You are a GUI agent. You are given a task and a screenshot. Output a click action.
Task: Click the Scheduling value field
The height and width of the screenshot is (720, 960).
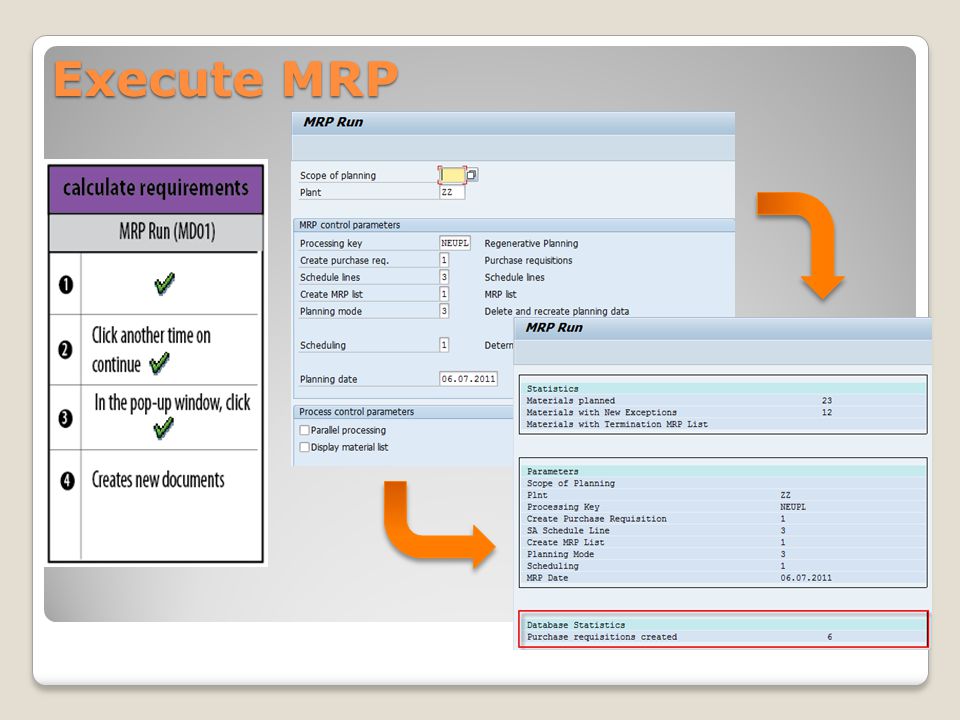pos(444,345)
